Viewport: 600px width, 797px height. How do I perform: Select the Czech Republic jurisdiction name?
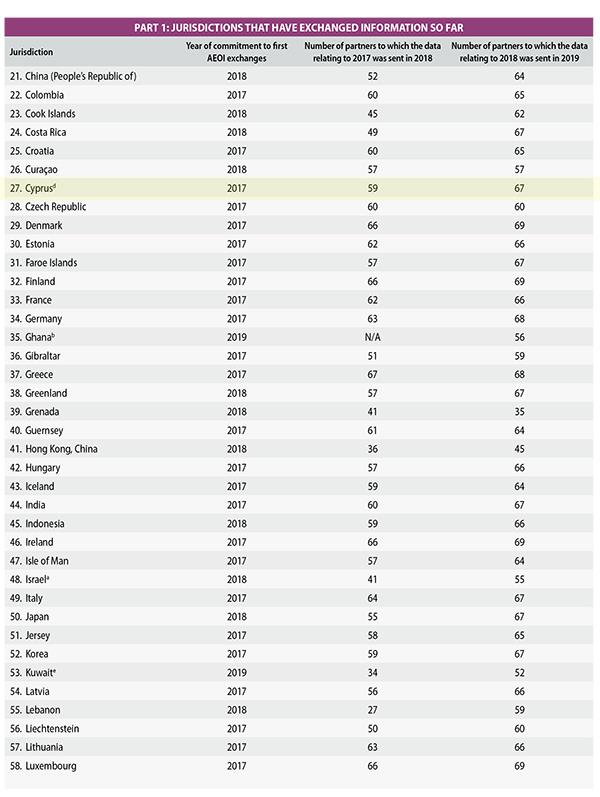tap(50, 206)
